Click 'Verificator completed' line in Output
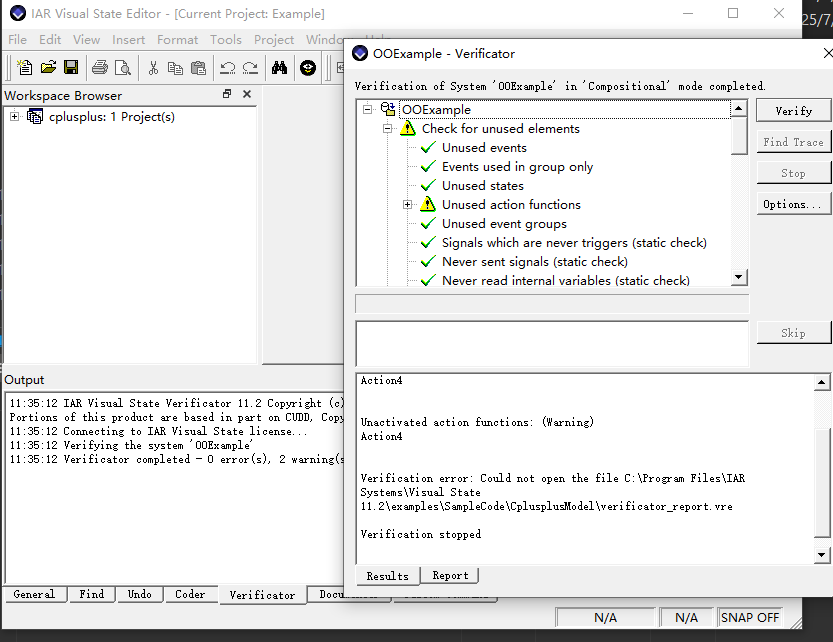This screenshot has width=833, height=642. tap(177, 459)
